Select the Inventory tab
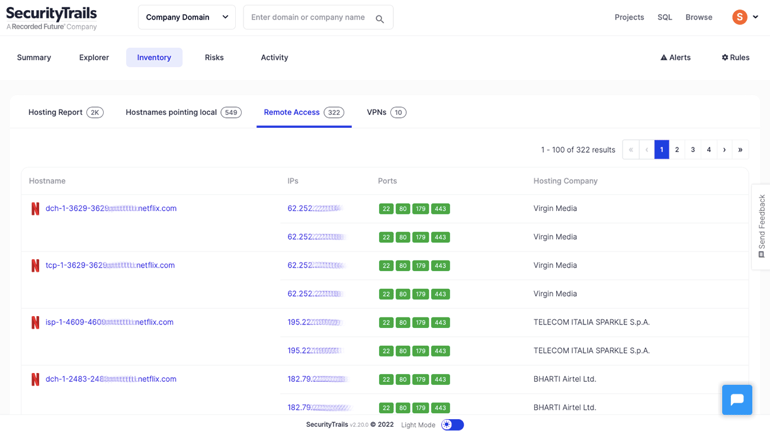 [x=154, y=57]
